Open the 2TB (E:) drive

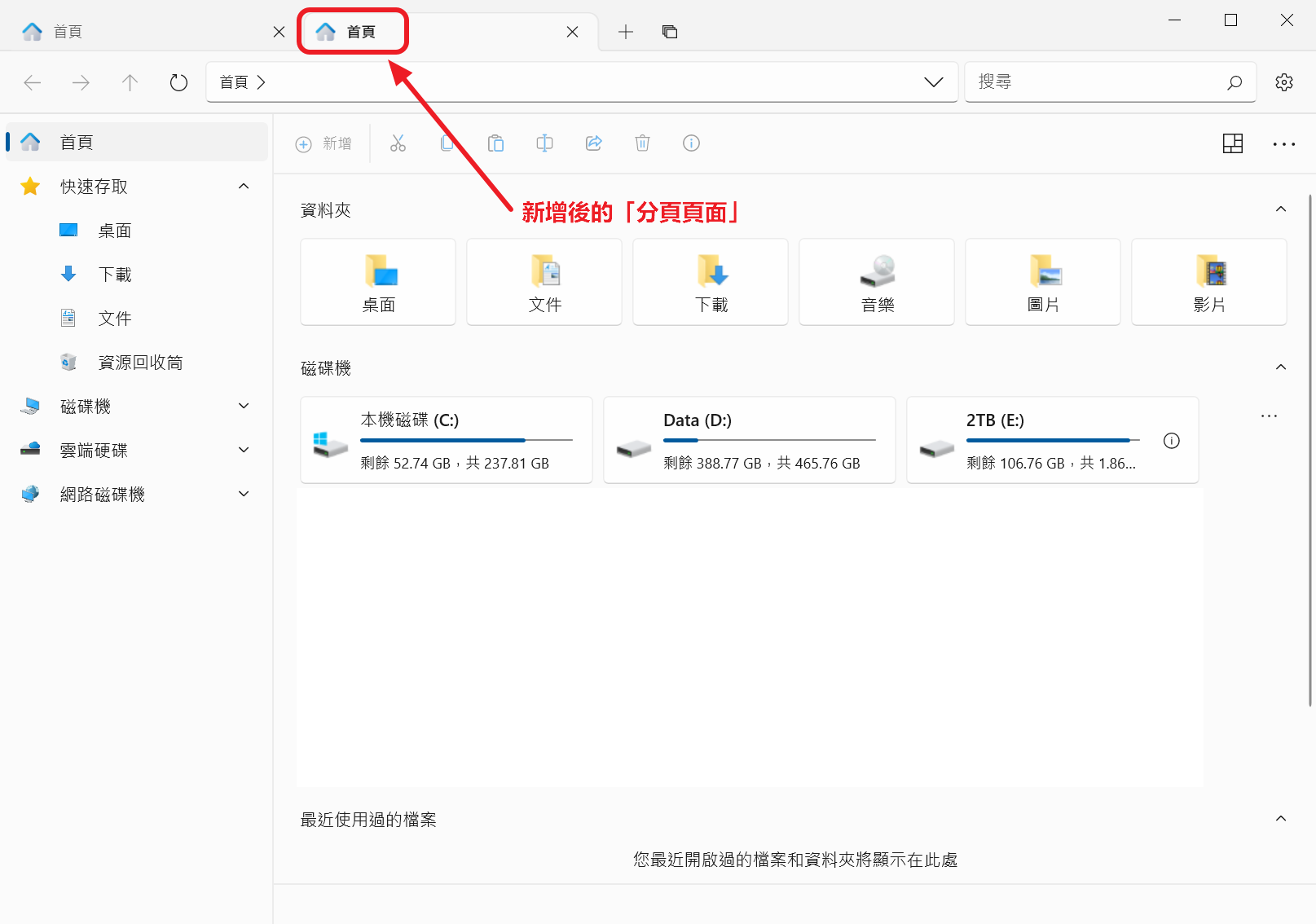click(x=1053, y=440)
